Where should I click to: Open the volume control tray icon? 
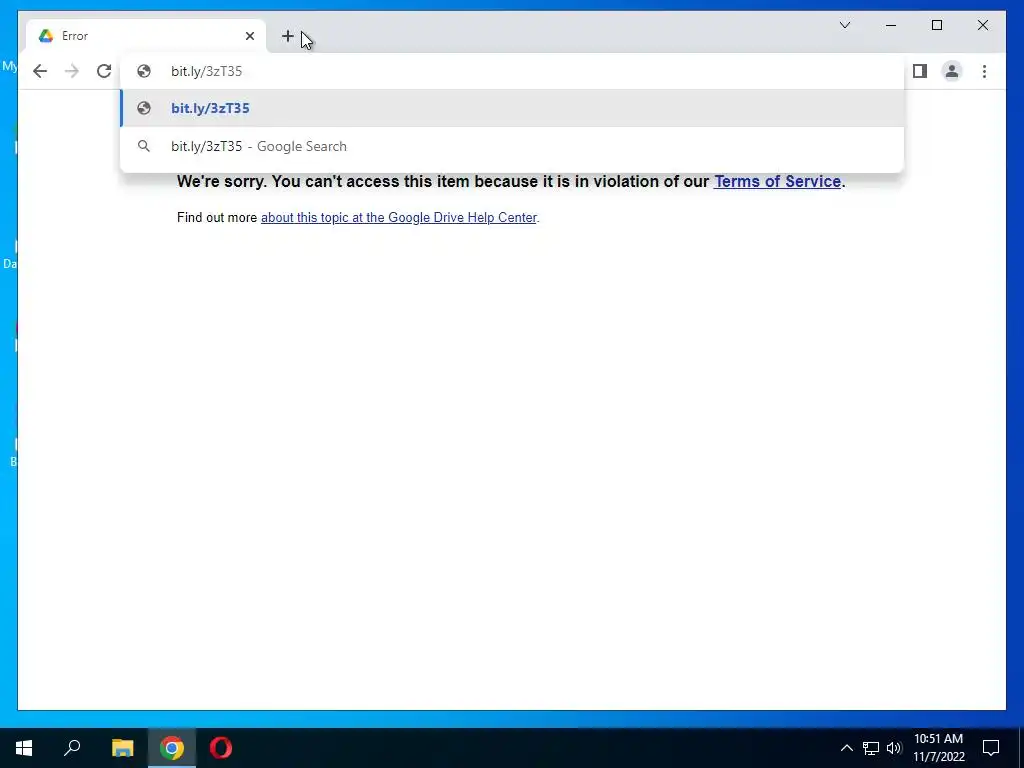[894, 748]
